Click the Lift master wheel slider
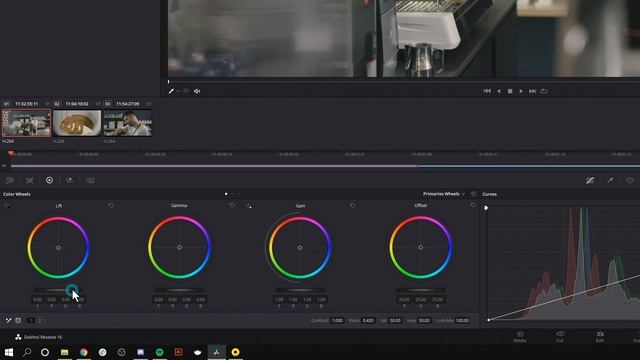This screenshot has height=360, width=640. pos(58,290)
